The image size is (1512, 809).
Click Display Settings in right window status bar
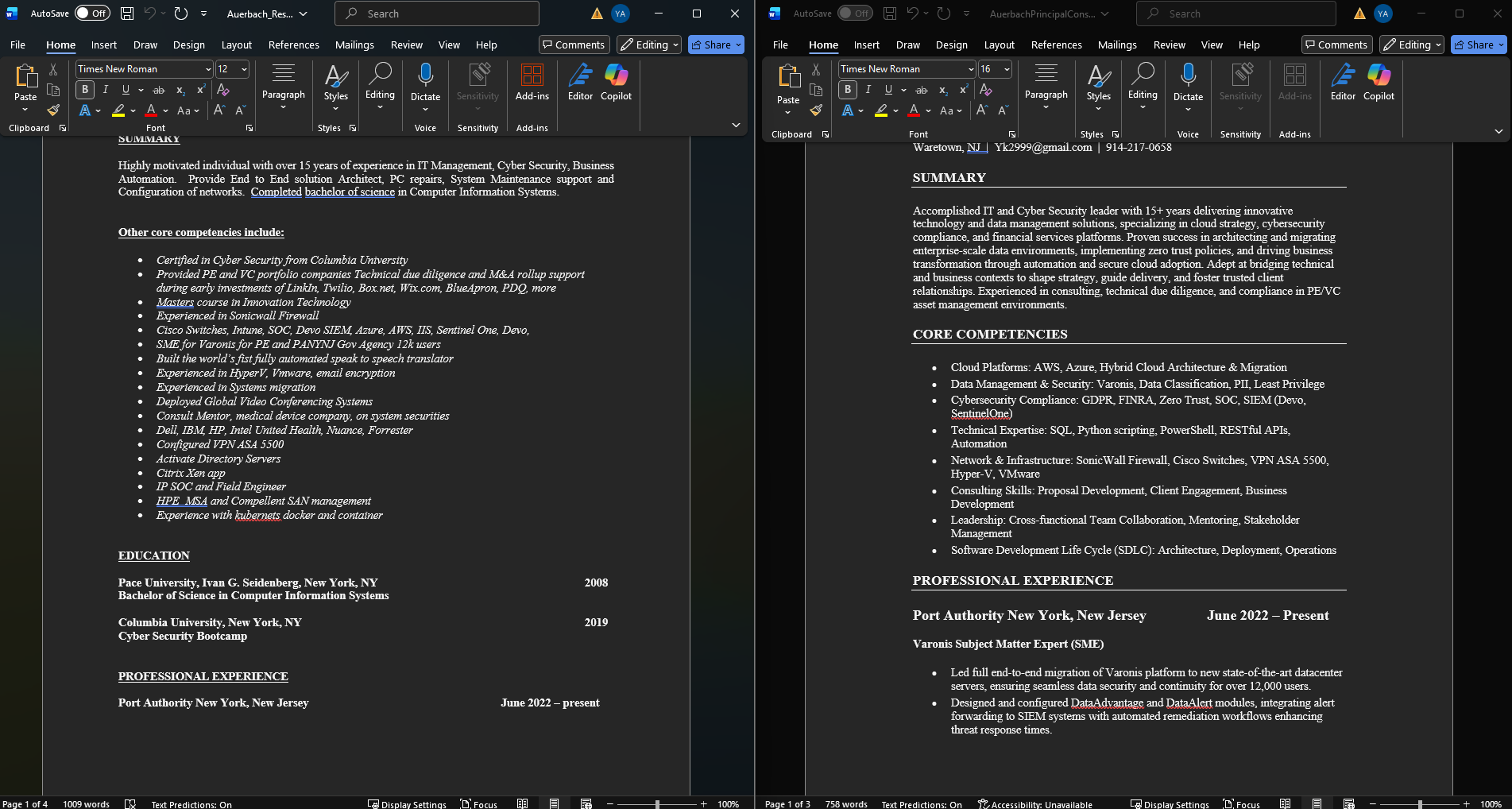pyautogui.click(x=1170, y=803)
